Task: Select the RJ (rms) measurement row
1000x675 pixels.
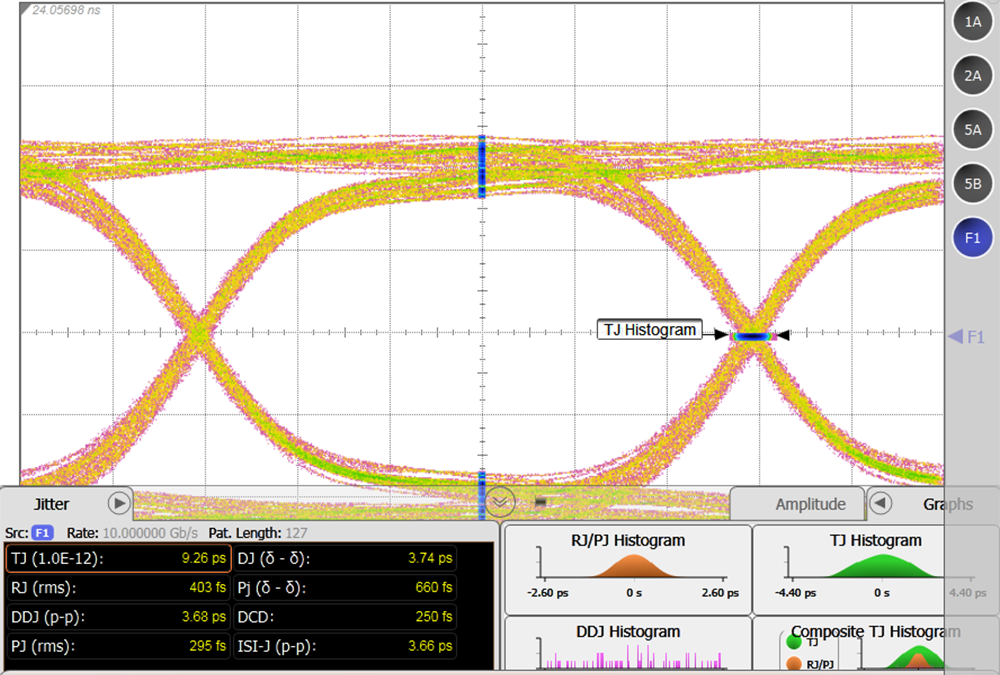Action: [x=119, y=588]
